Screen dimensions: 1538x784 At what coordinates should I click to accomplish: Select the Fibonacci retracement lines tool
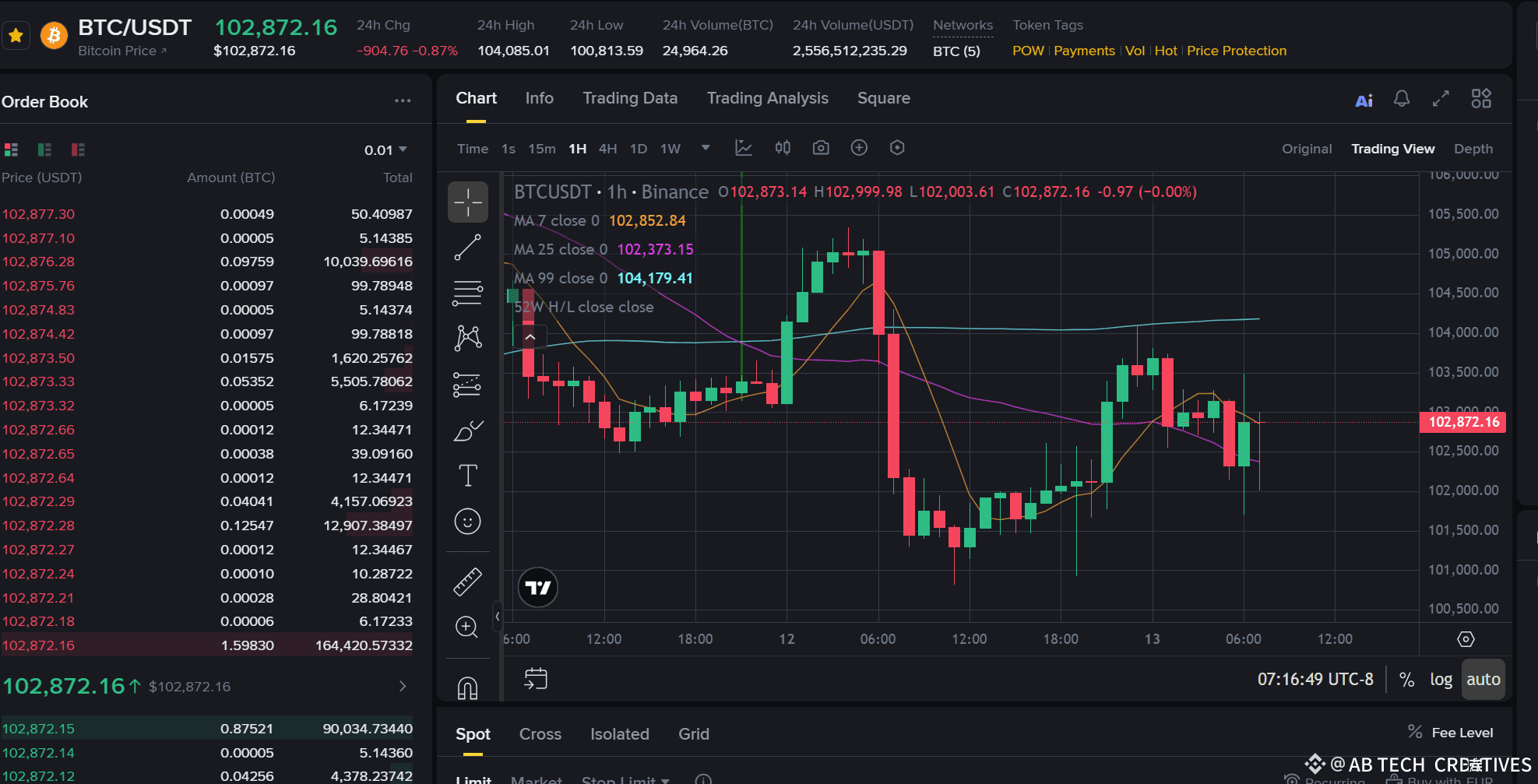coord(468,294)
